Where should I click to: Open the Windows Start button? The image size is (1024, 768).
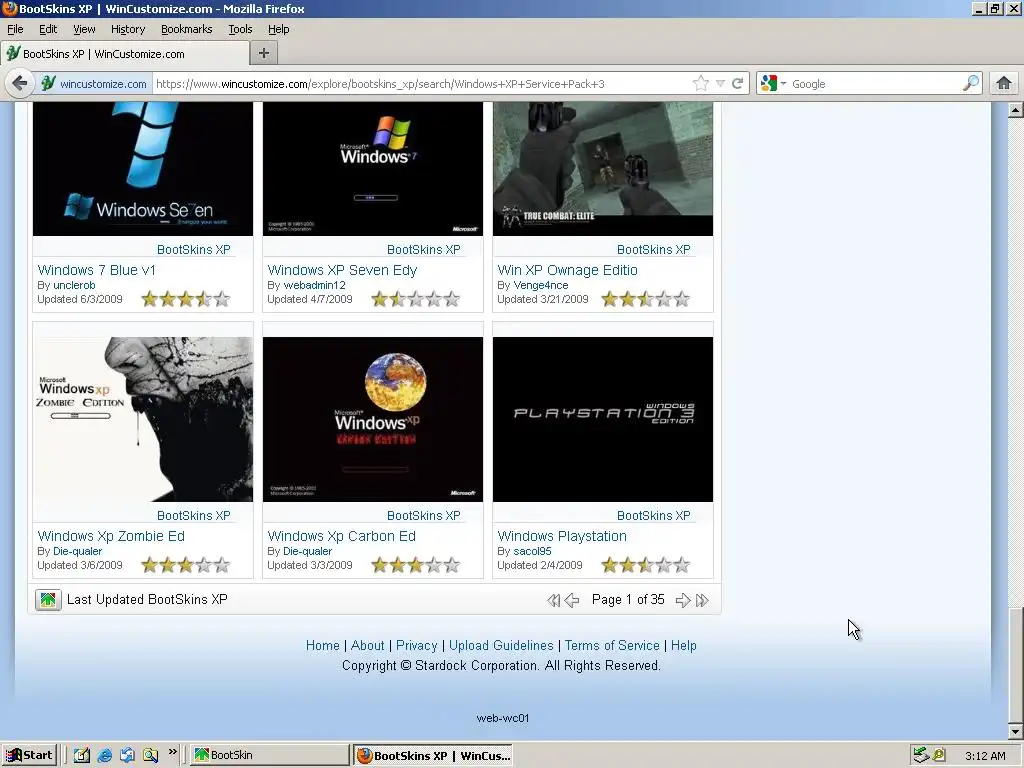pos(29,755)
